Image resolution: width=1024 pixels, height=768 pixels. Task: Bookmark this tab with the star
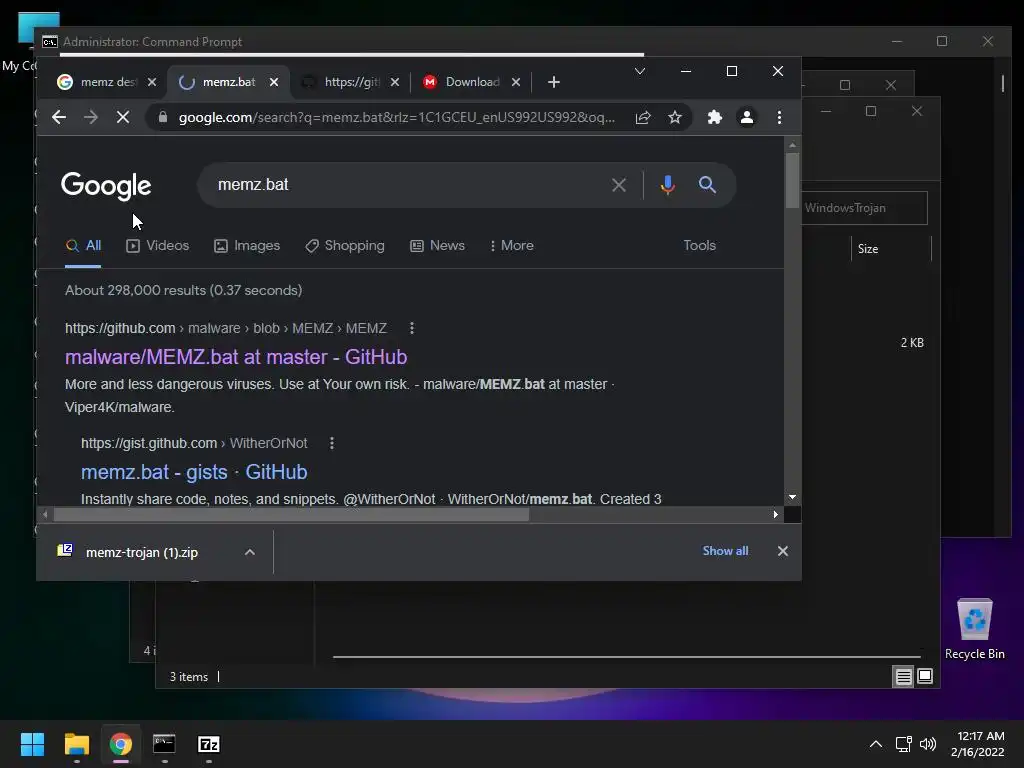coord(675,118)
